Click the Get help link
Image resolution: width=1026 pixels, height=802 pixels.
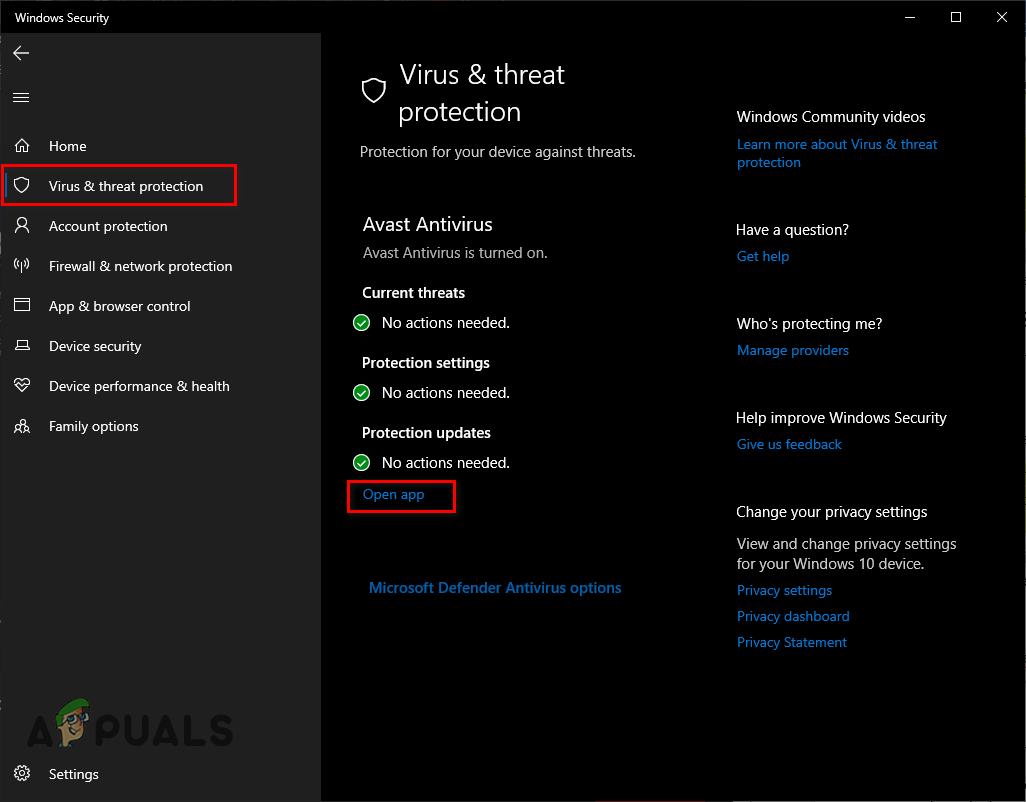tap(762, 256)
